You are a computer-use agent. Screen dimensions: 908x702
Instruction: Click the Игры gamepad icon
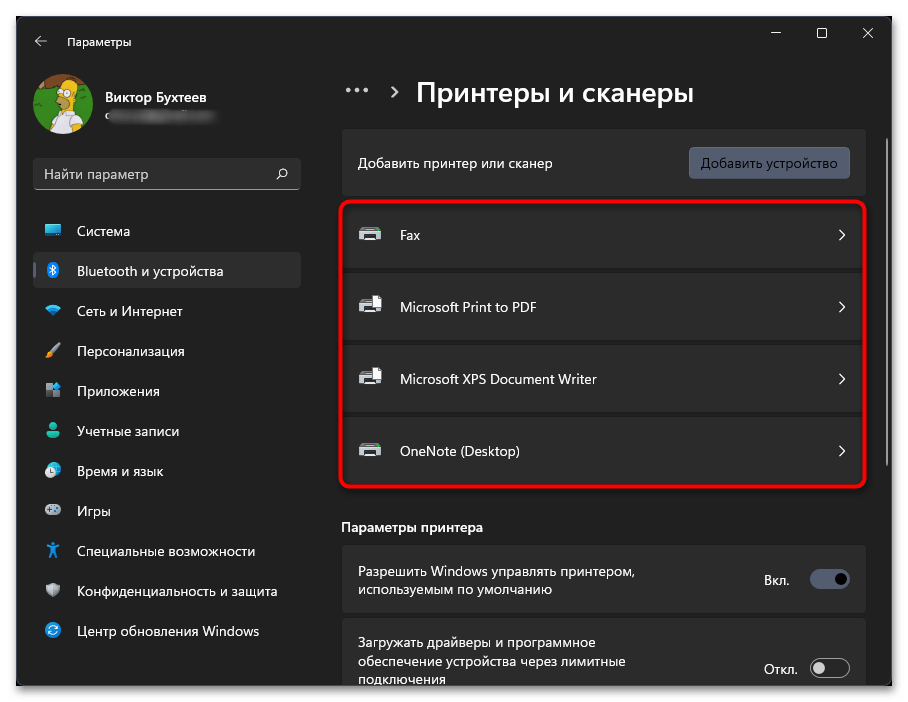53,510
